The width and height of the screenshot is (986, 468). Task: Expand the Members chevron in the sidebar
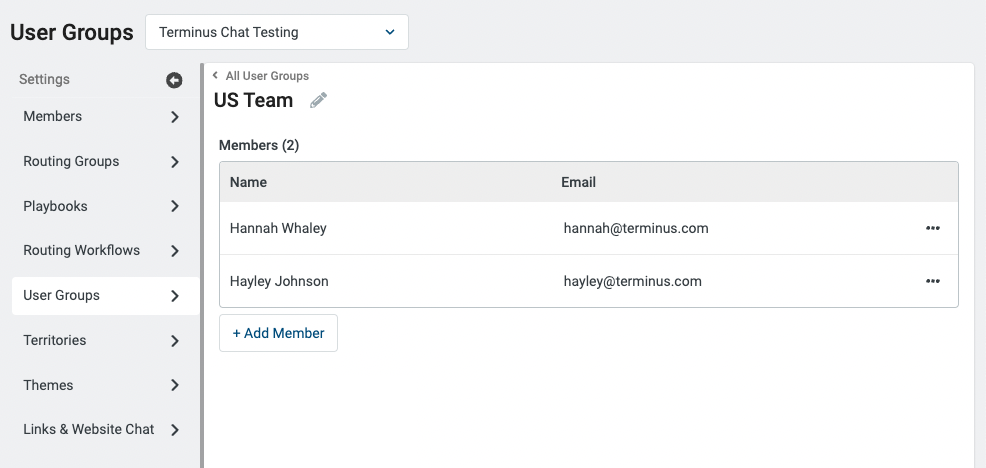175,117
